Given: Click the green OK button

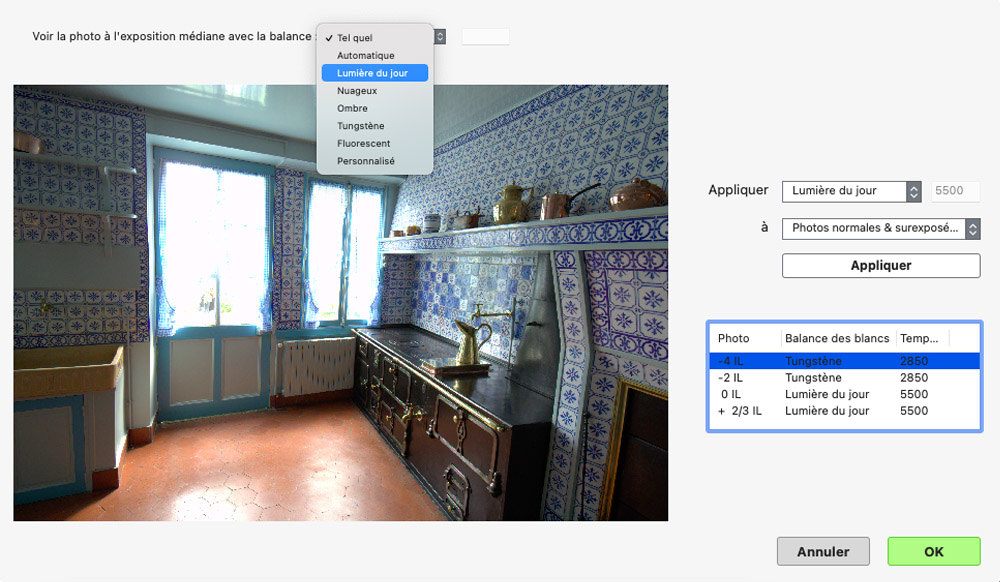Looking at the screenshot, I should [933, 551].
